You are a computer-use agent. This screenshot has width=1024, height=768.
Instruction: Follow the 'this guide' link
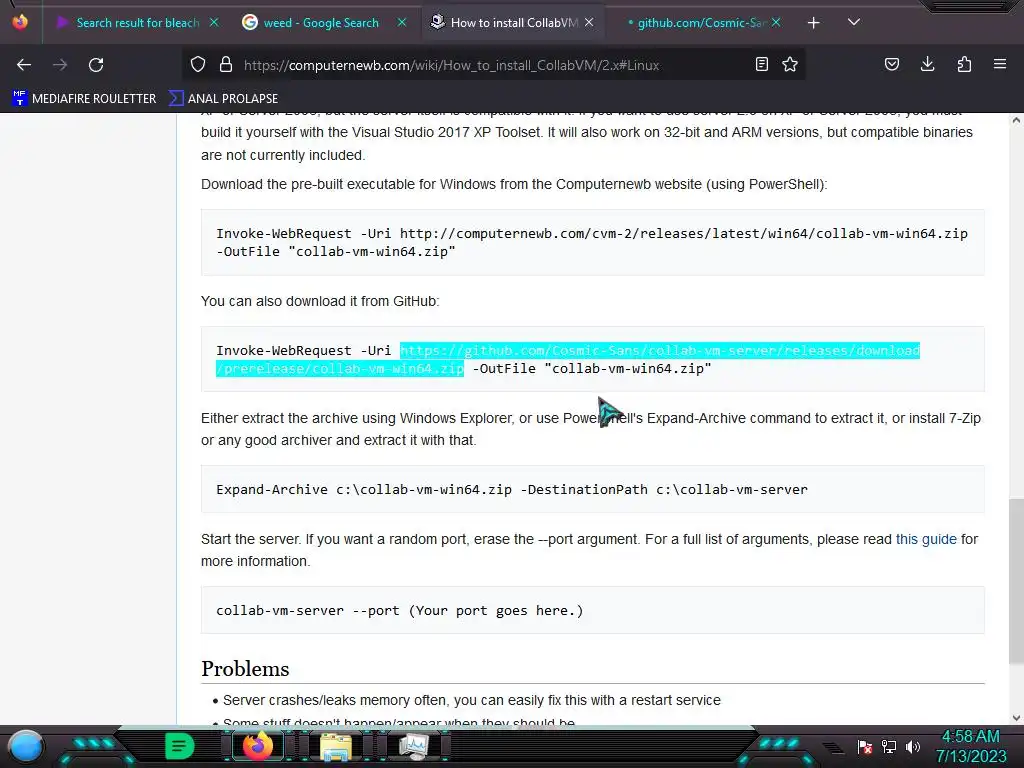[x=926, y=539]
